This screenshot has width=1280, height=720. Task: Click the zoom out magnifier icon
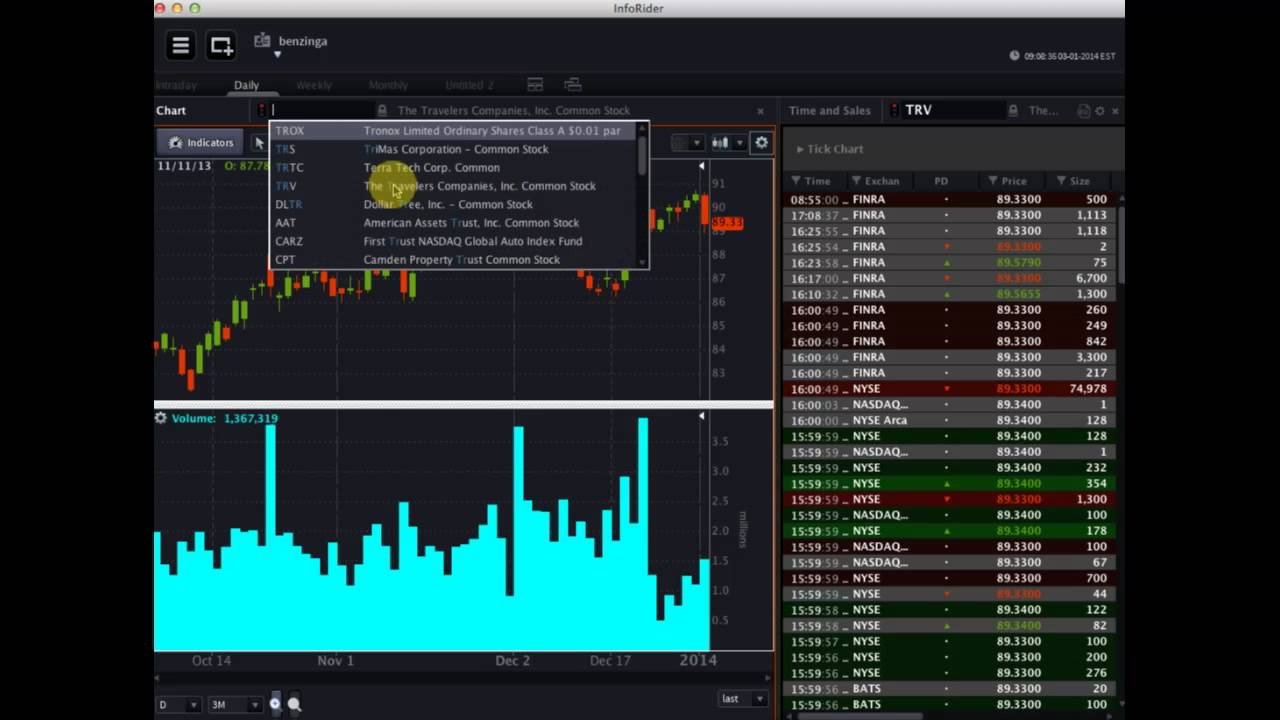tap(294, 705)
